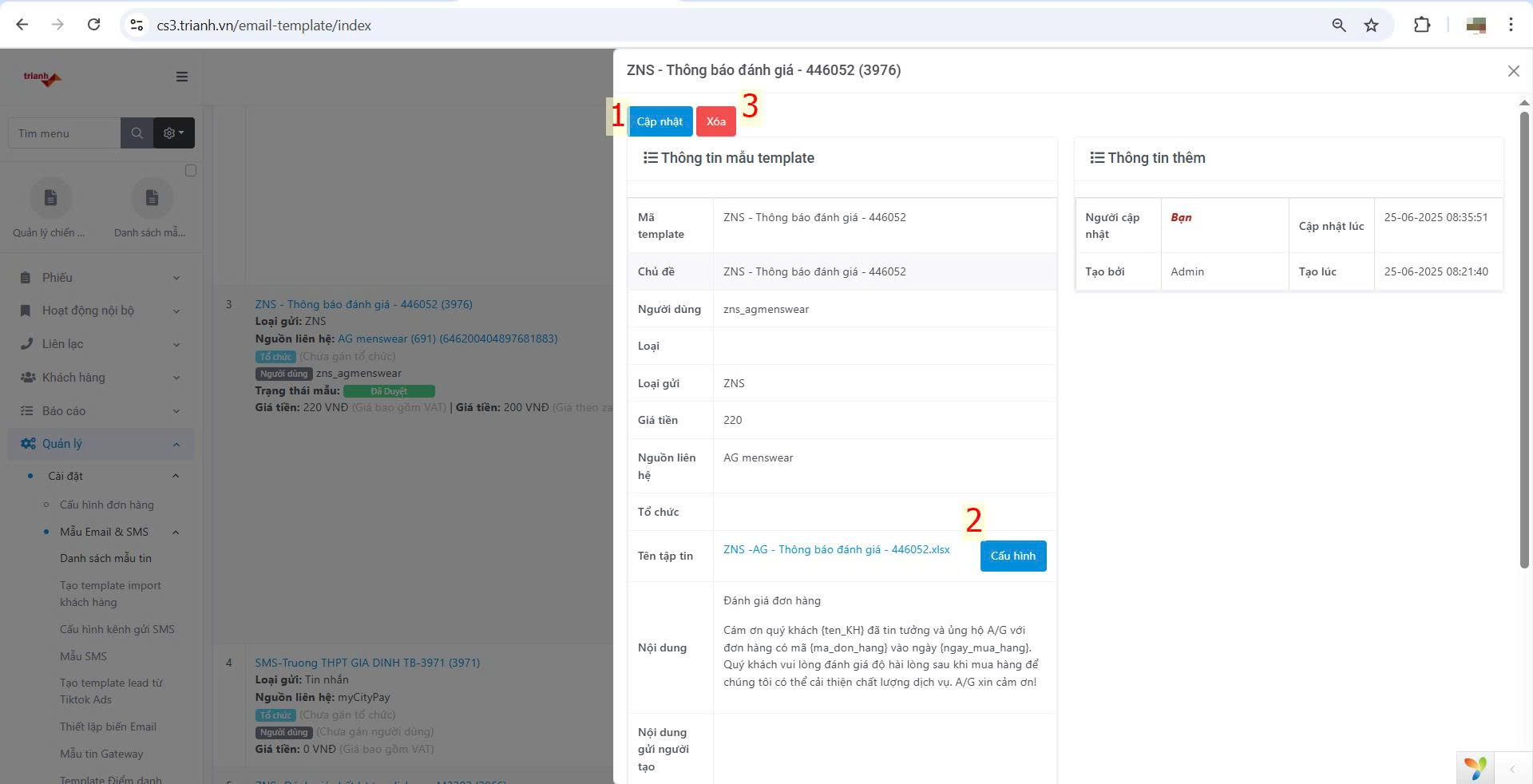Go back using browser back arrow
The width and height of the screenshot is (1533, 784).
click(22, 25)
